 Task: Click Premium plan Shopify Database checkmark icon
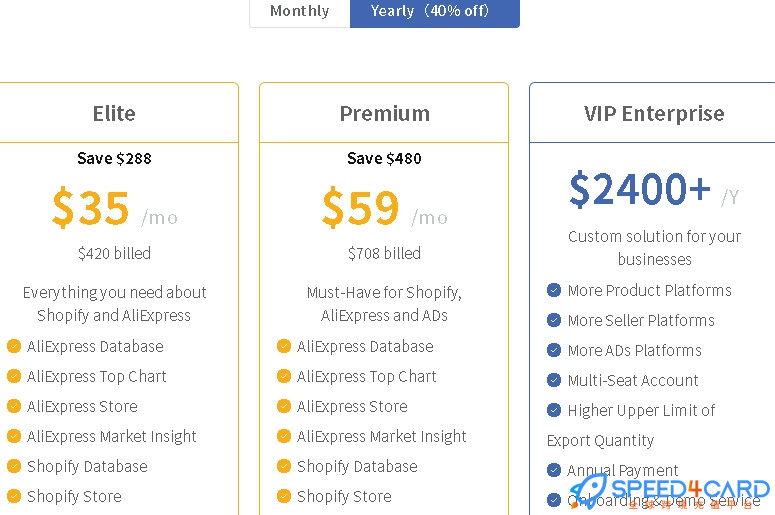point(284,466)
